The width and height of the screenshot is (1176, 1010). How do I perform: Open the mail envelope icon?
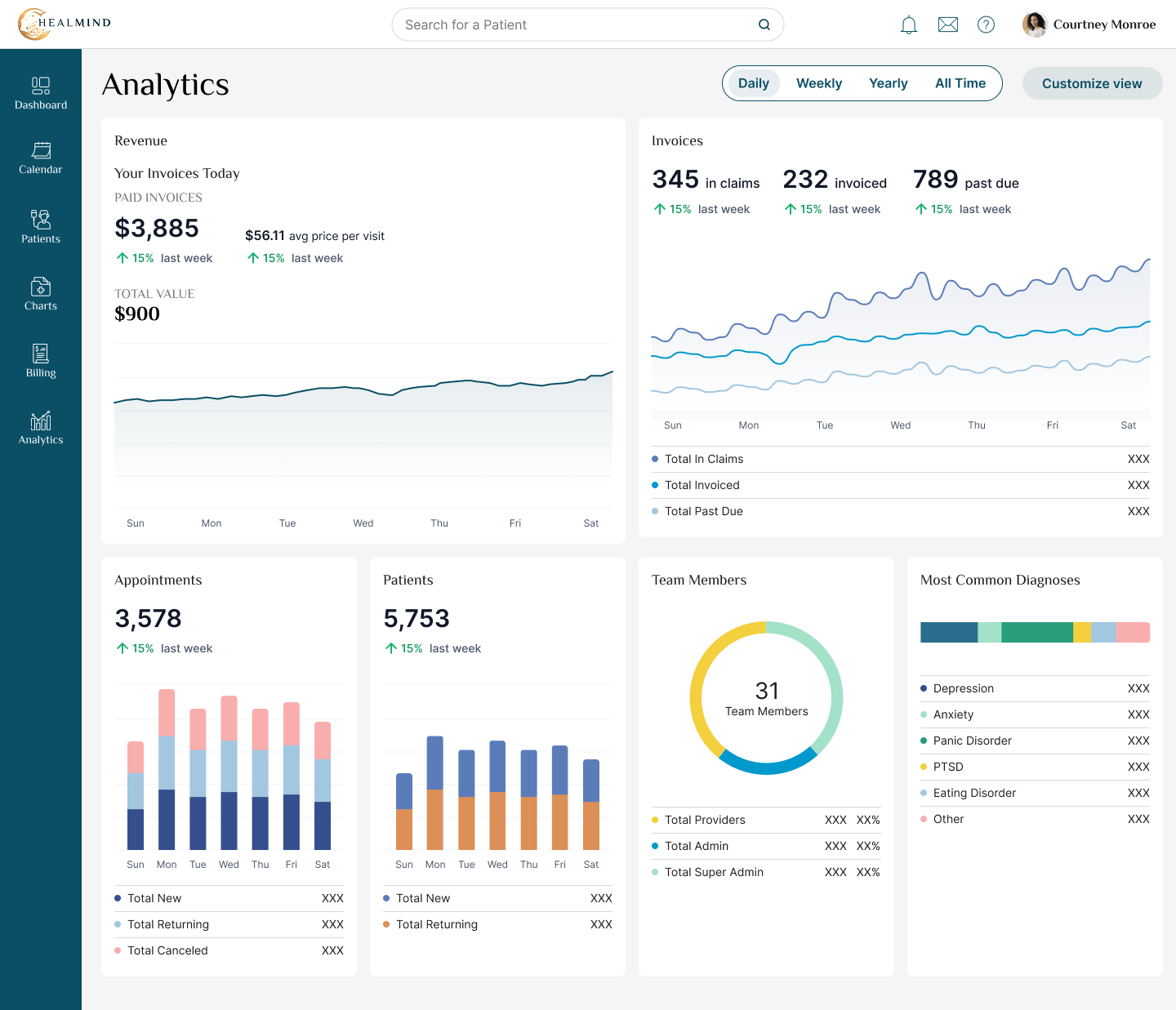[x=948, y=24]
